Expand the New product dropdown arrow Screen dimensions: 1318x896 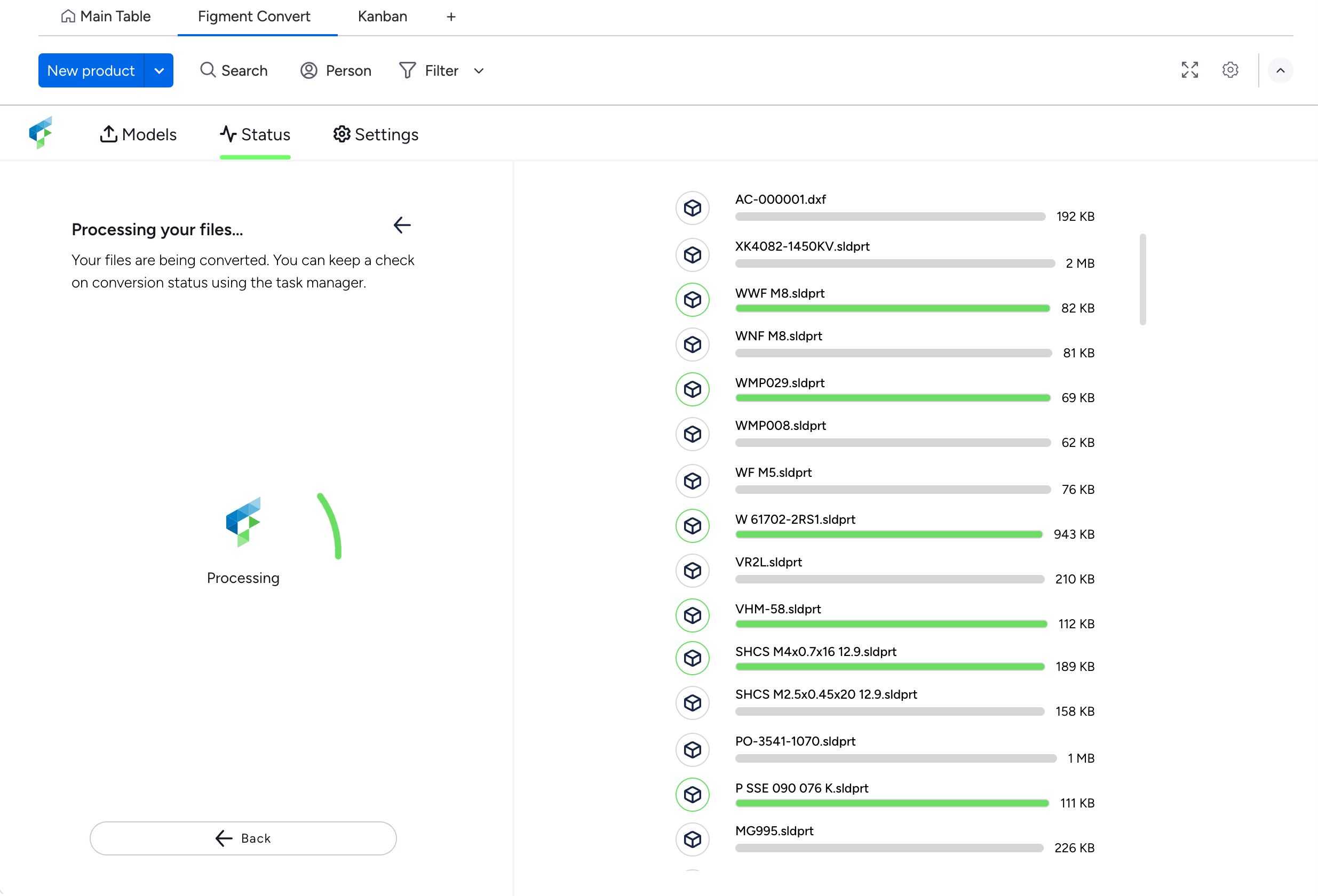coord(160,70)
